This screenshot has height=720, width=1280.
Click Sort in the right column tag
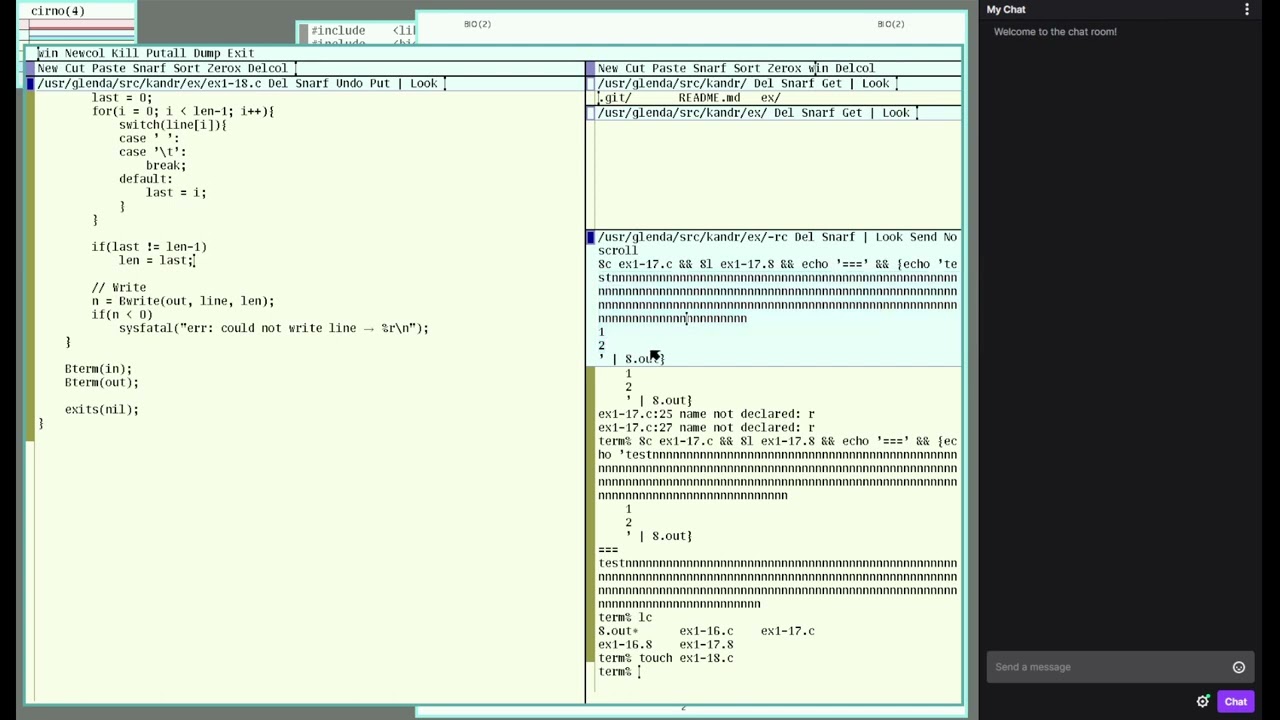[x=747, y=68]
